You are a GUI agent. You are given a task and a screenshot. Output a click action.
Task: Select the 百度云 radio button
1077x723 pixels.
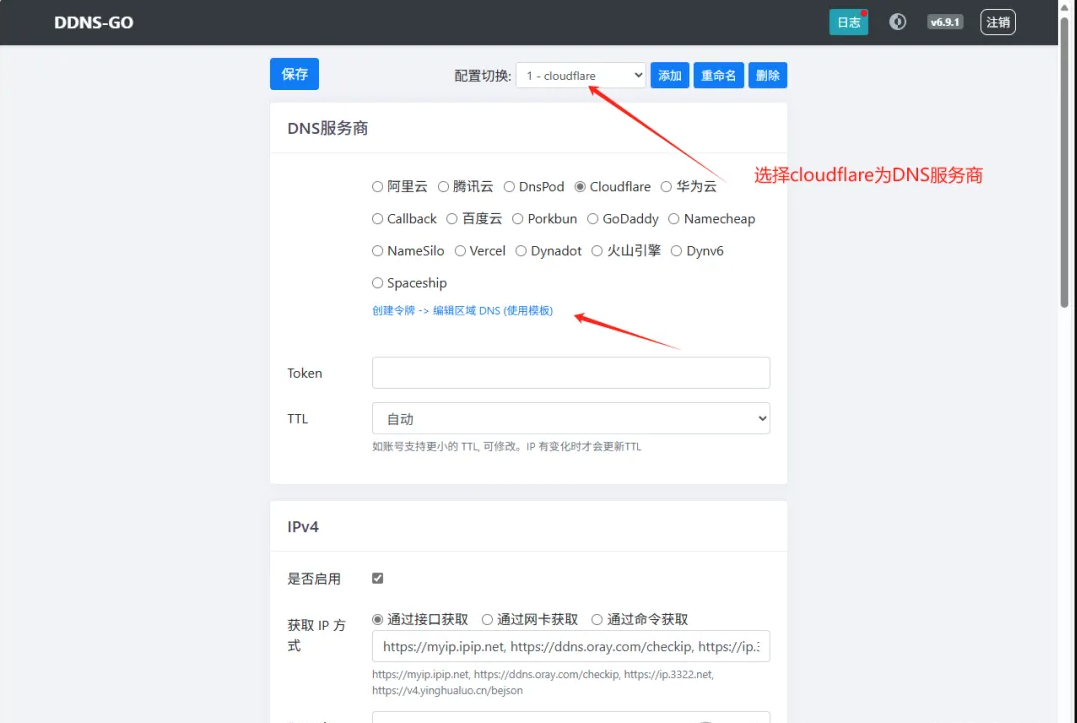(x=451, y=219)
